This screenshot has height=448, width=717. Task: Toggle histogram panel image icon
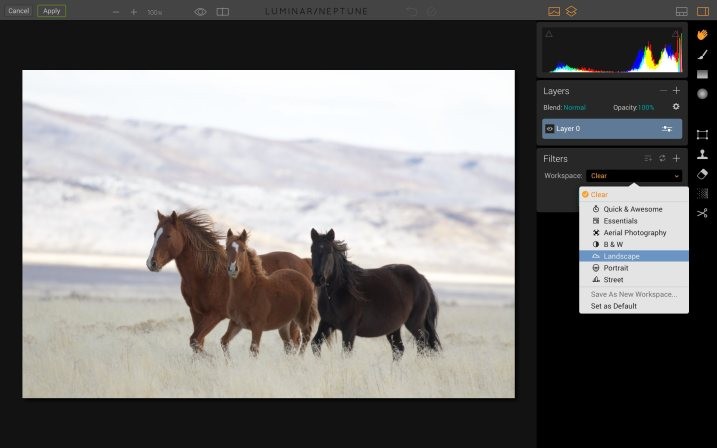point(554,11)
